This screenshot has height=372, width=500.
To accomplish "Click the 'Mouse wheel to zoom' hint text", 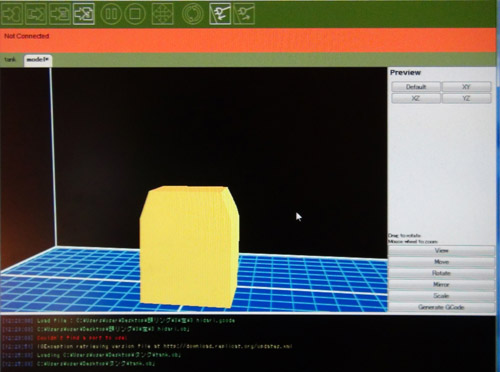I will (x=413, y=241).
